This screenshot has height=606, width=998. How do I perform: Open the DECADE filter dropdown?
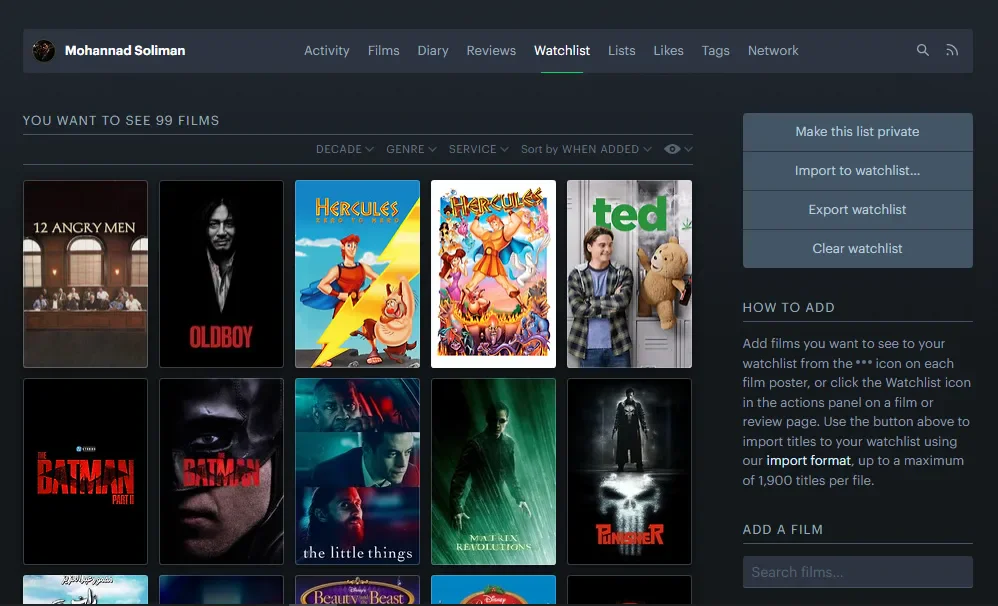pyautogui.click(x=344, y=149)
